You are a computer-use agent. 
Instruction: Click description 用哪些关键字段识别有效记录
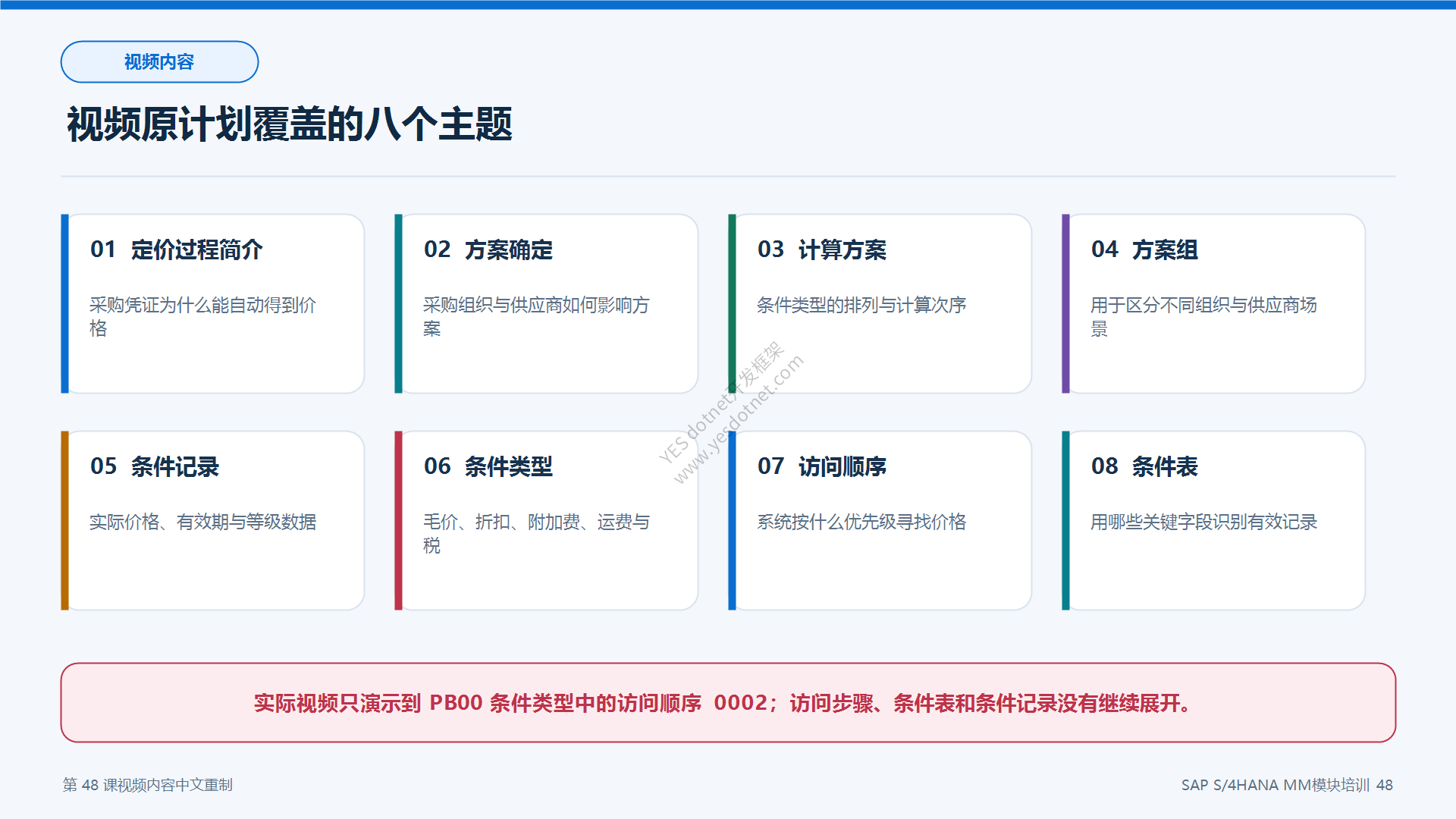(1203, 522)
